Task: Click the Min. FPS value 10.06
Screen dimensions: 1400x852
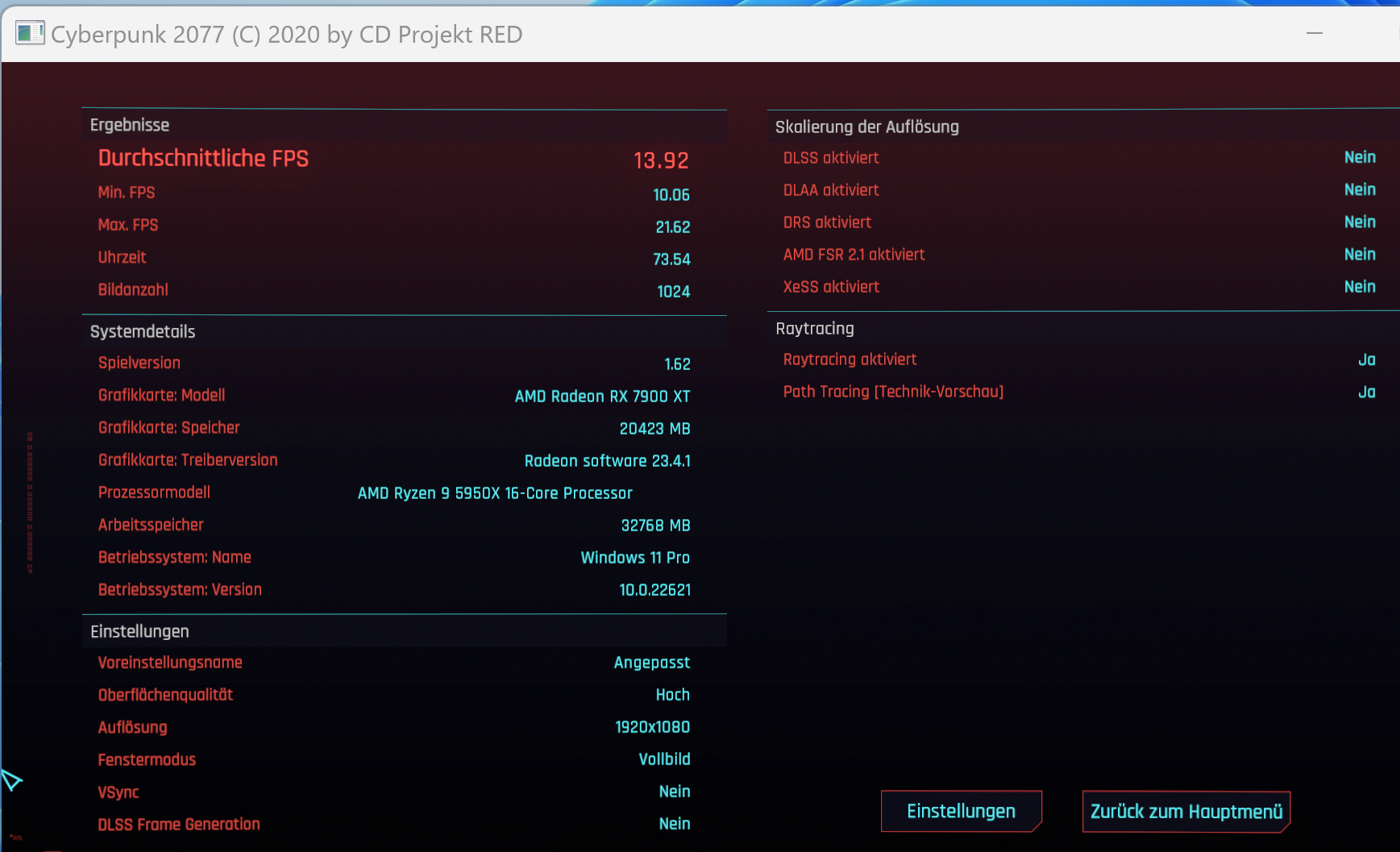Action: pyautogui.click(x=671, y=195)
